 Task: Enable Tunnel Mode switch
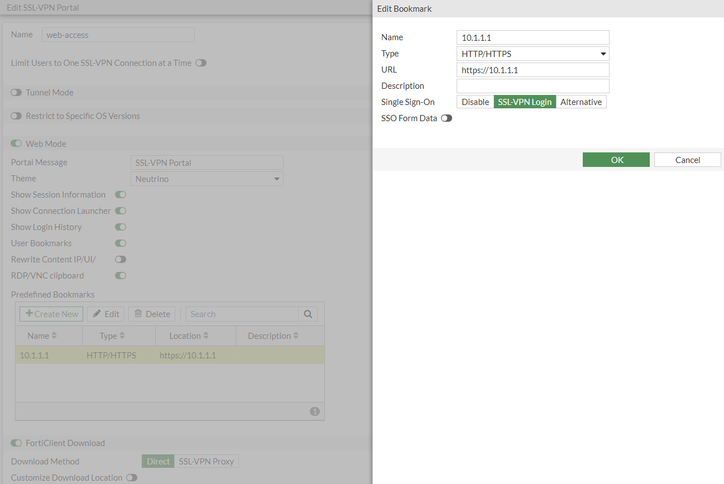tap(16, 92)
